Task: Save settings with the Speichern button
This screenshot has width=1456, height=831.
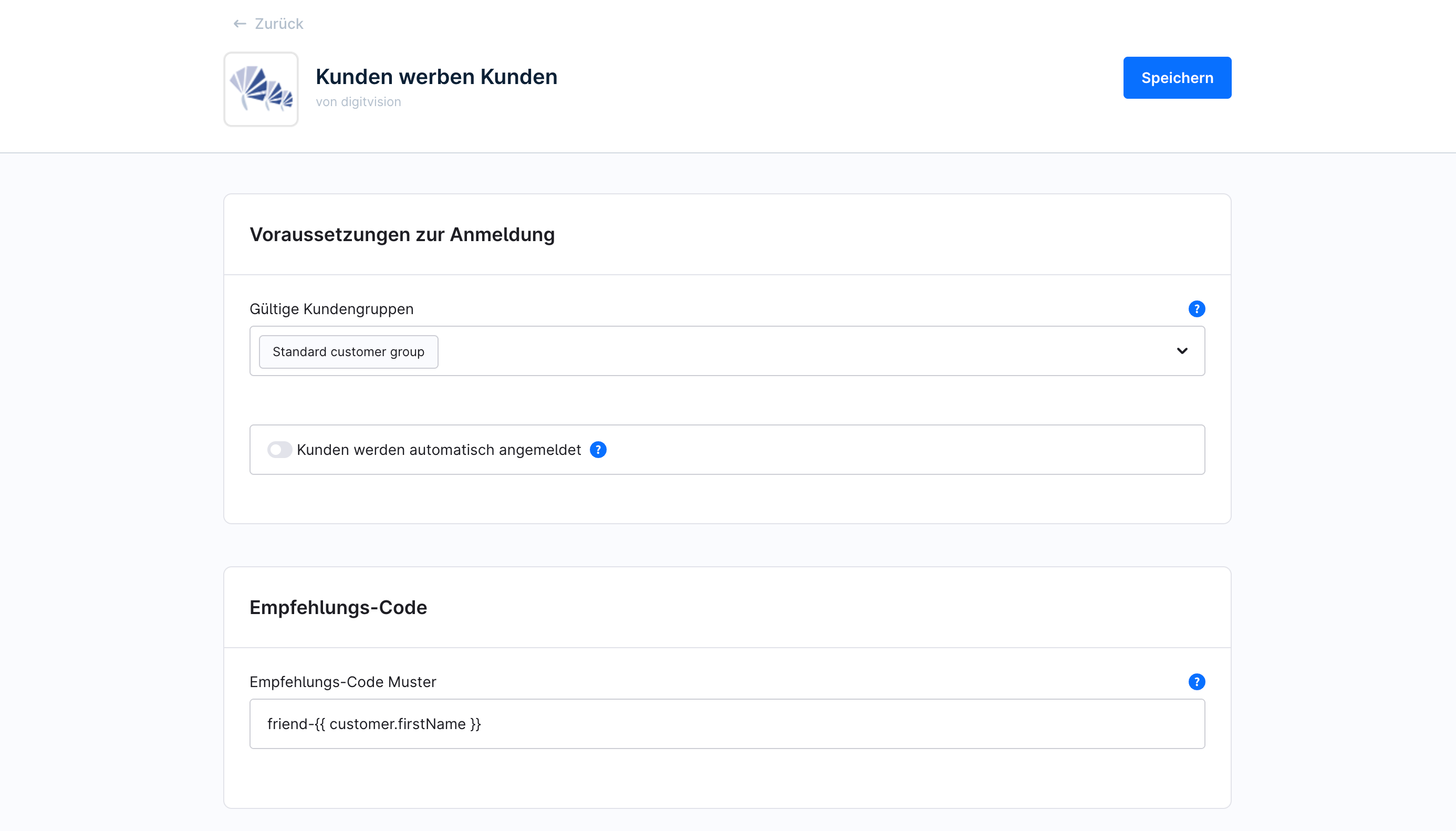Action: coord(1177,78)
